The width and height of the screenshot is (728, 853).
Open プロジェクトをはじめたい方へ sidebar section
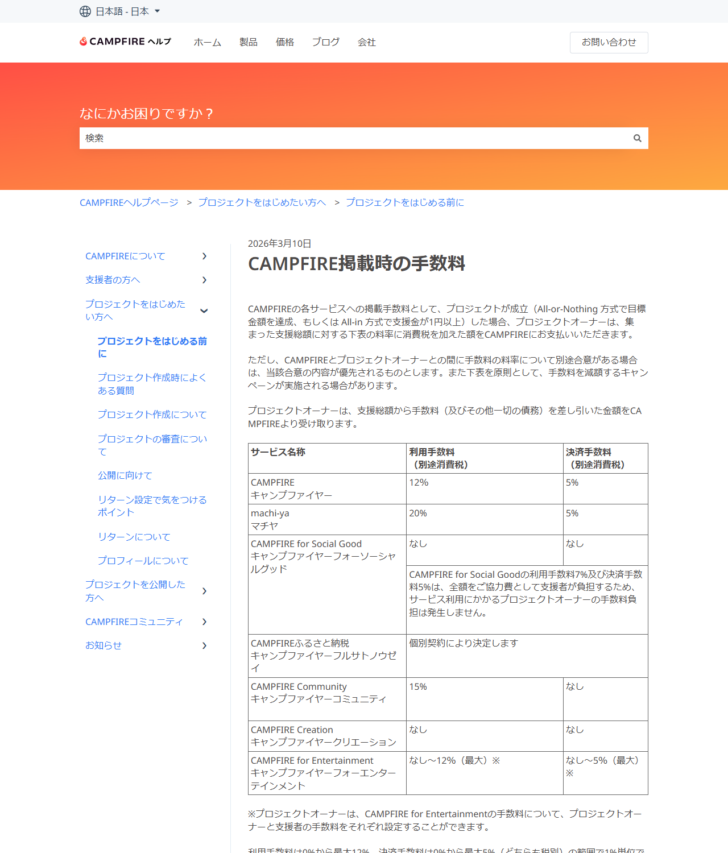[x=135, y=311]
